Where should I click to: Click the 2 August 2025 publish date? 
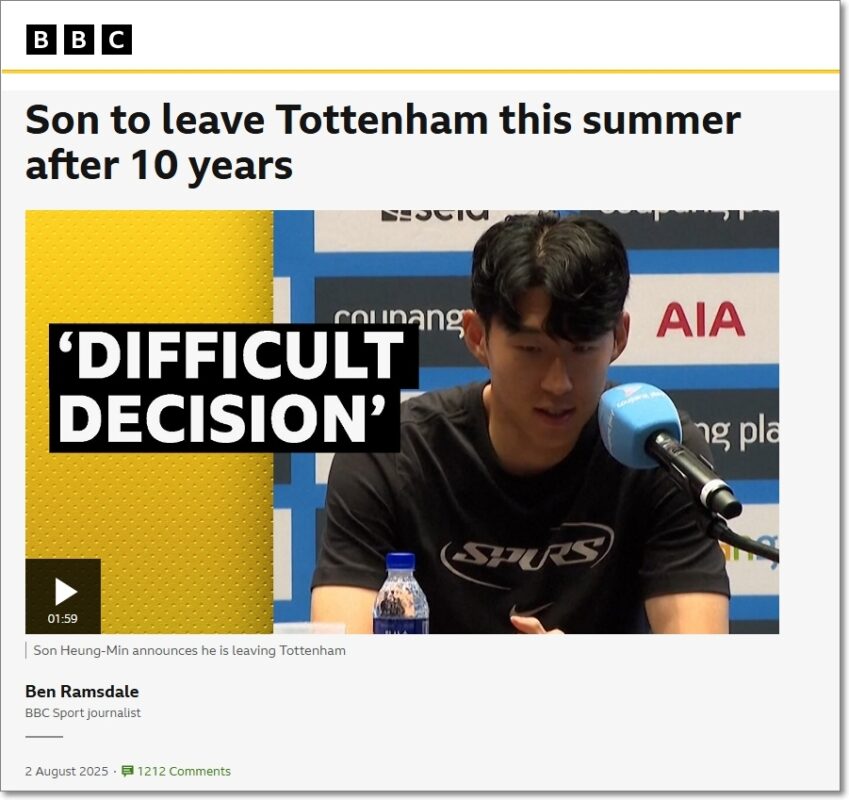click(67, 771)
